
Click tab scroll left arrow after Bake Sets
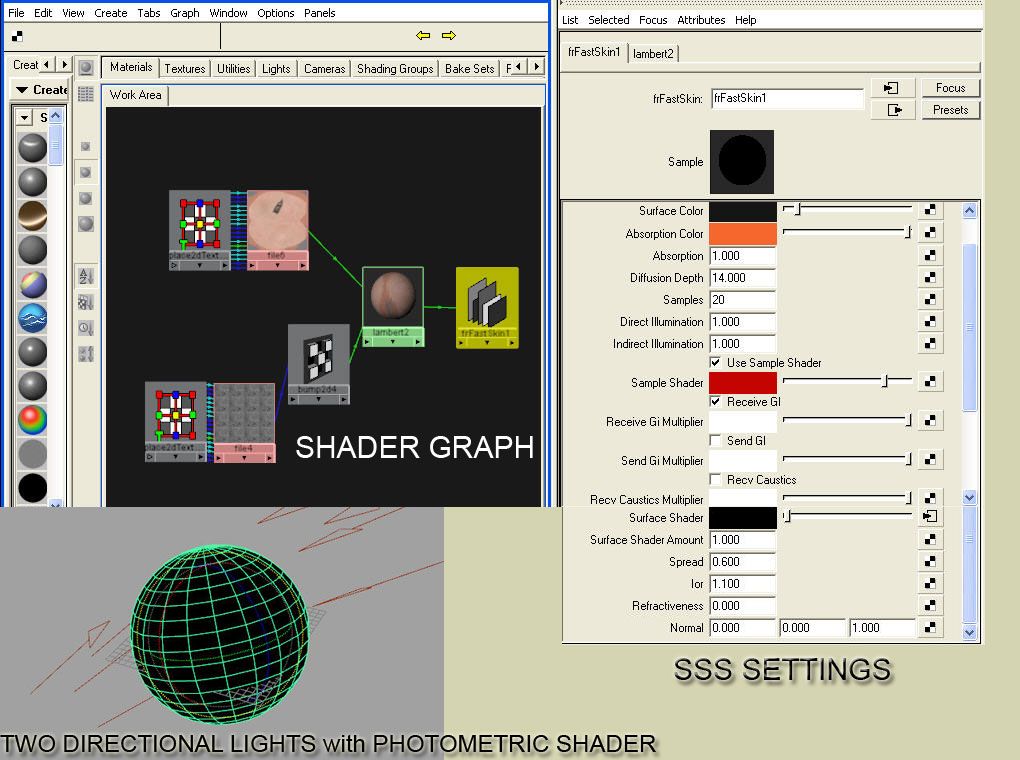[518, 66]
